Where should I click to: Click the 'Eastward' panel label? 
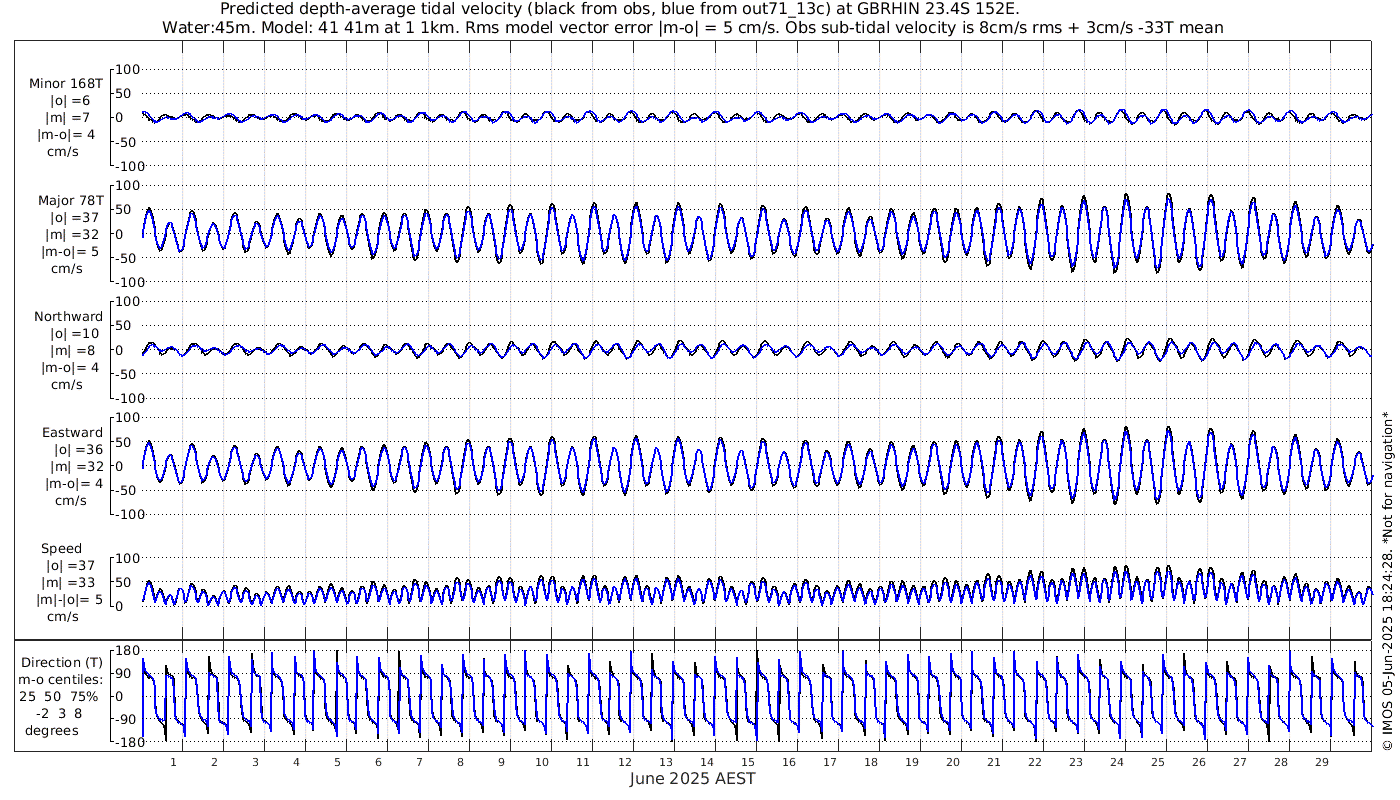tap(71, 433)
